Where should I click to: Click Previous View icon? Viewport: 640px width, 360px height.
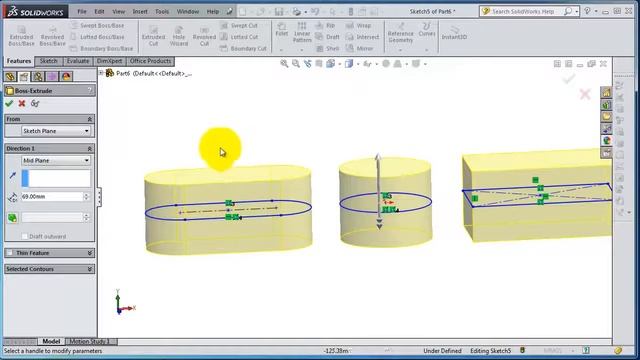coord(307,64)
